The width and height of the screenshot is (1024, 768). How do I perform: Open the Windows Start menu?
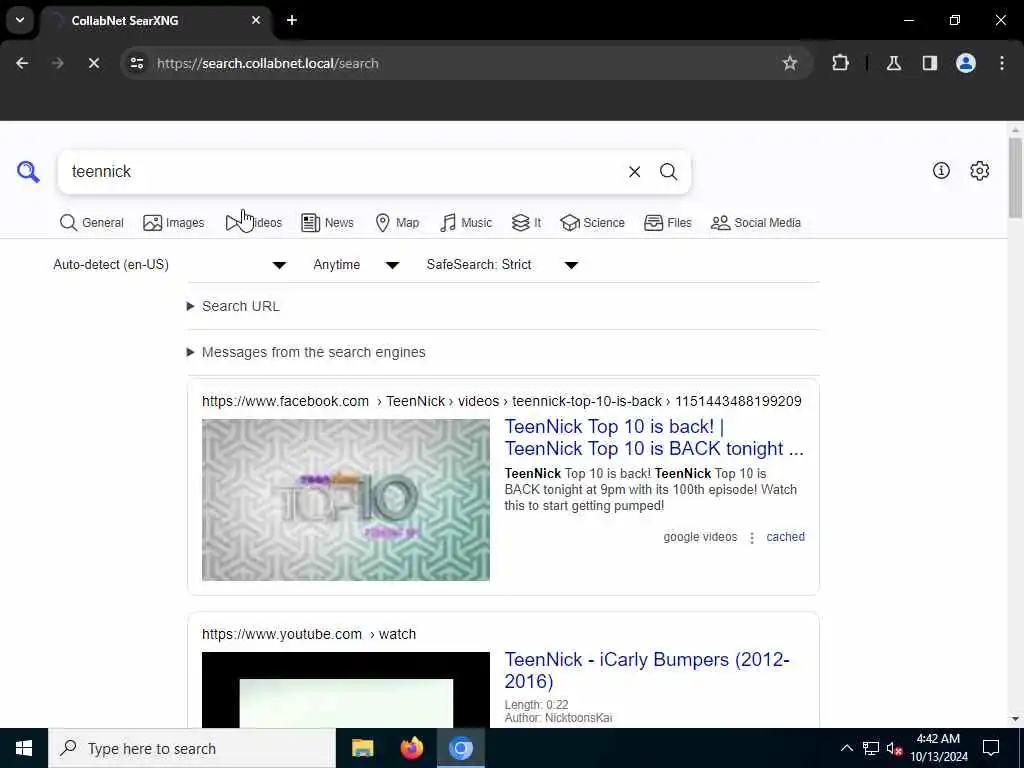click(24, 748)
